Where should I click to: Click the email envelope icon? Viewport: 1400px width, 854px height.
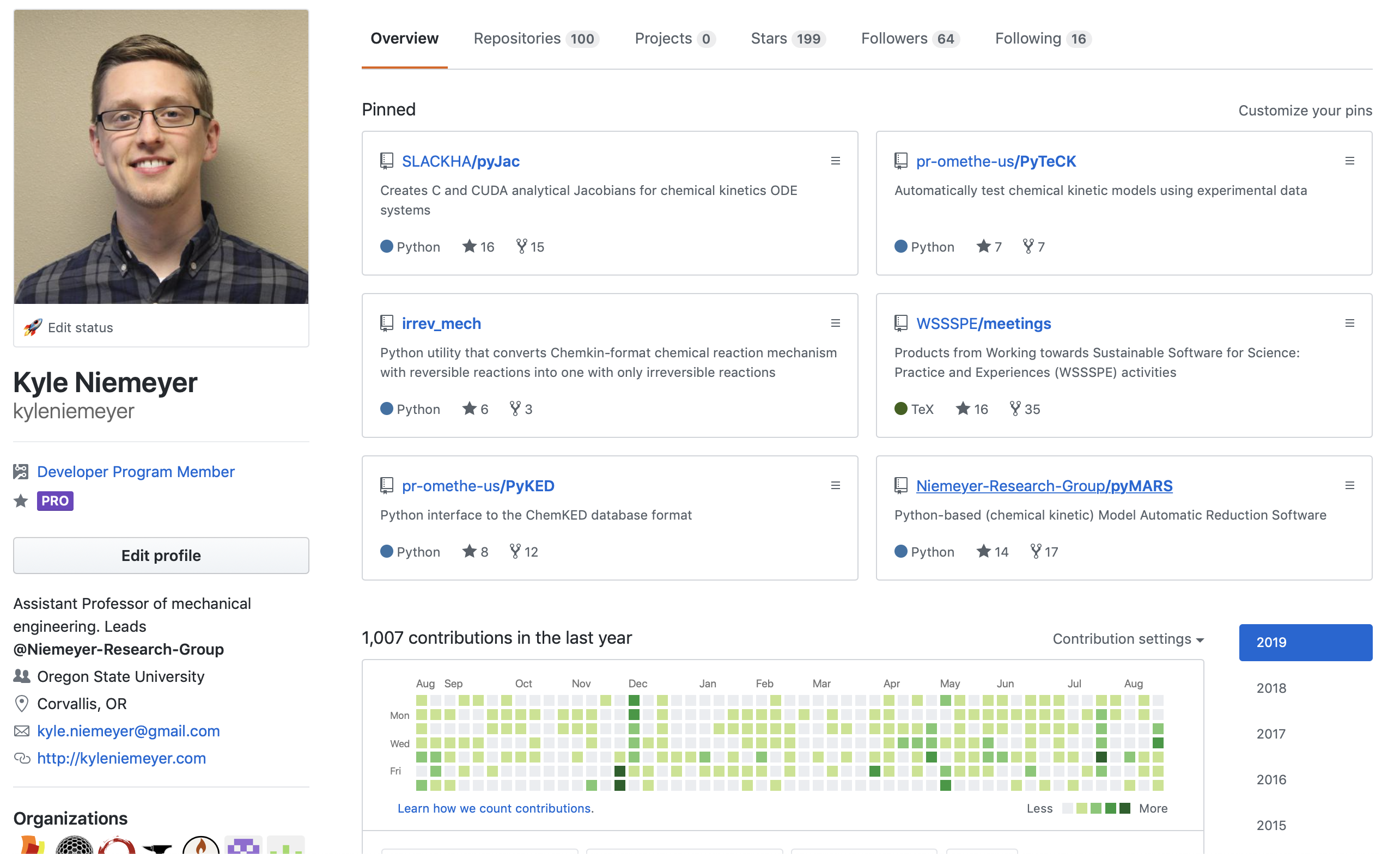tap(21, 731)
